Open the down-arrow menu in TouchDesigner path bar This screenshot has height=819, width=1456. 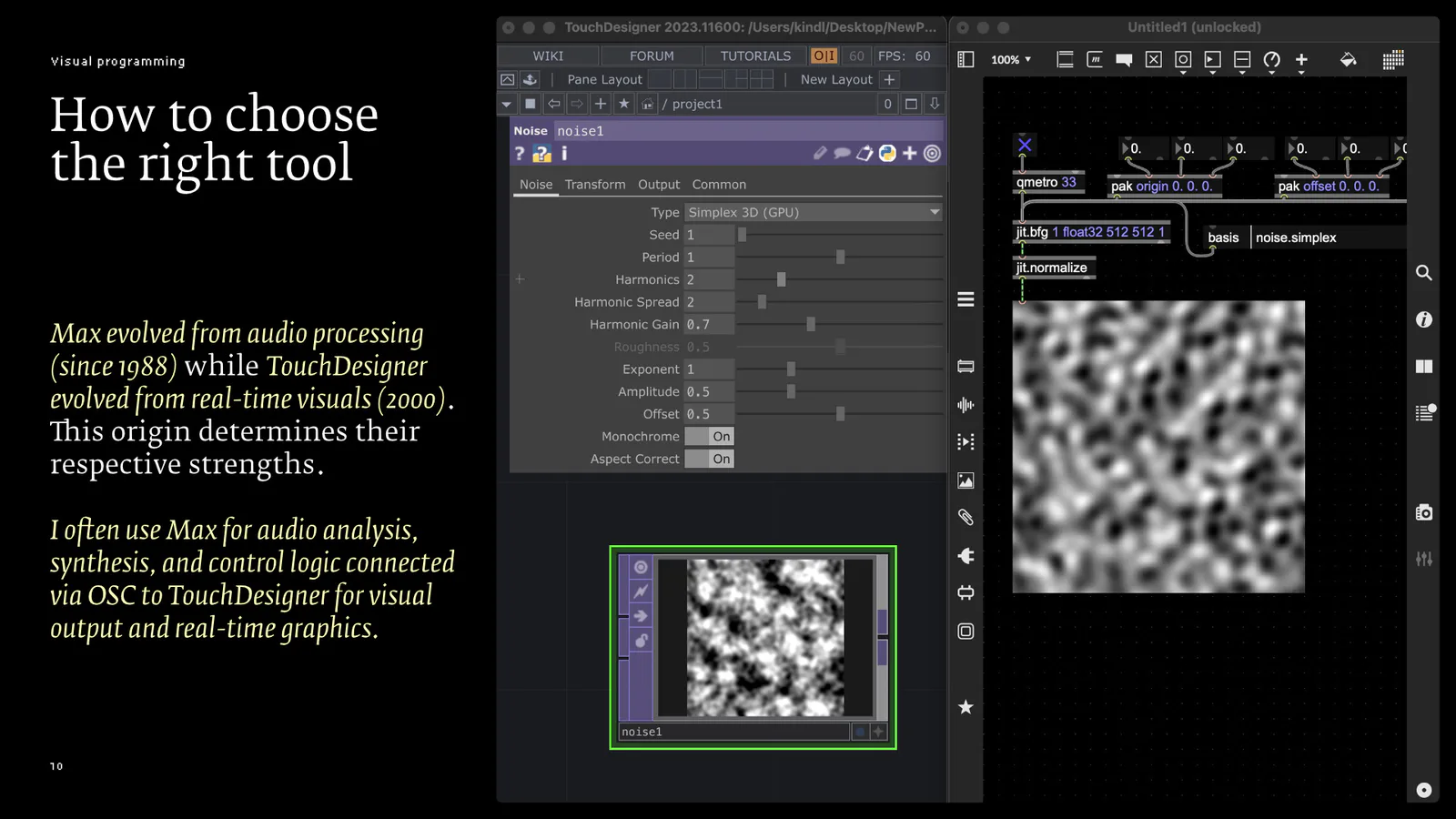coord(507,104)
